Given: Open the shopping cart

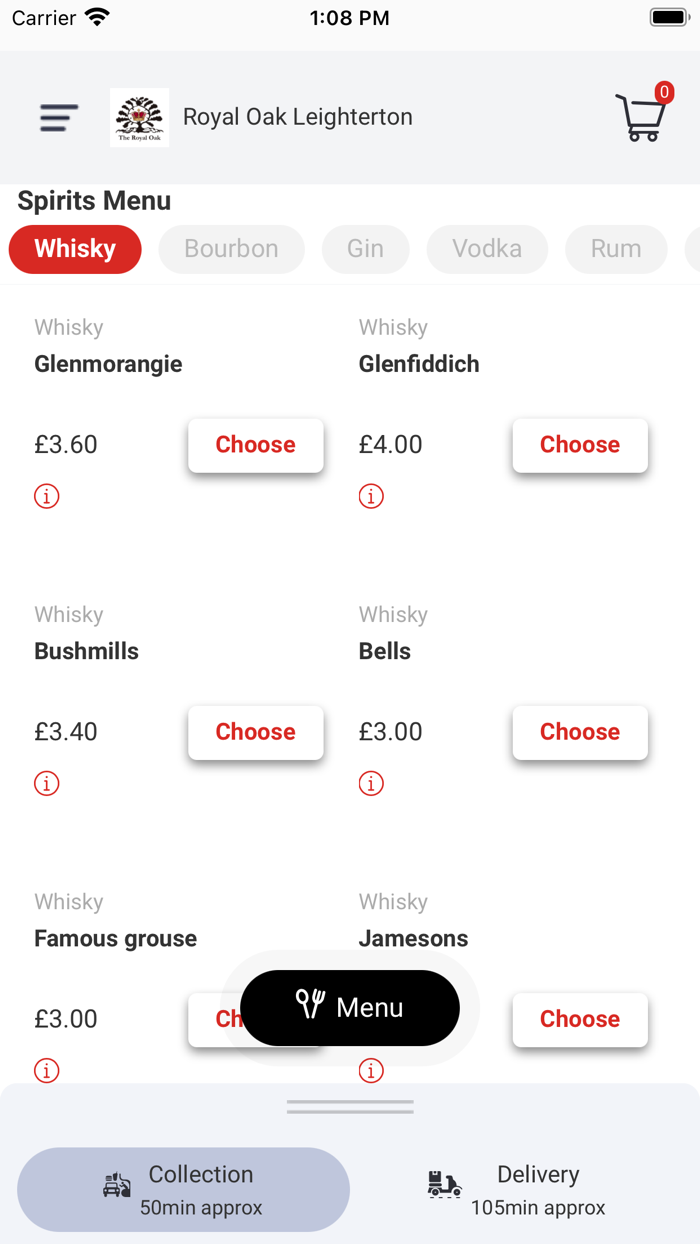Looking at the screenshot, I should coord(642,117).
